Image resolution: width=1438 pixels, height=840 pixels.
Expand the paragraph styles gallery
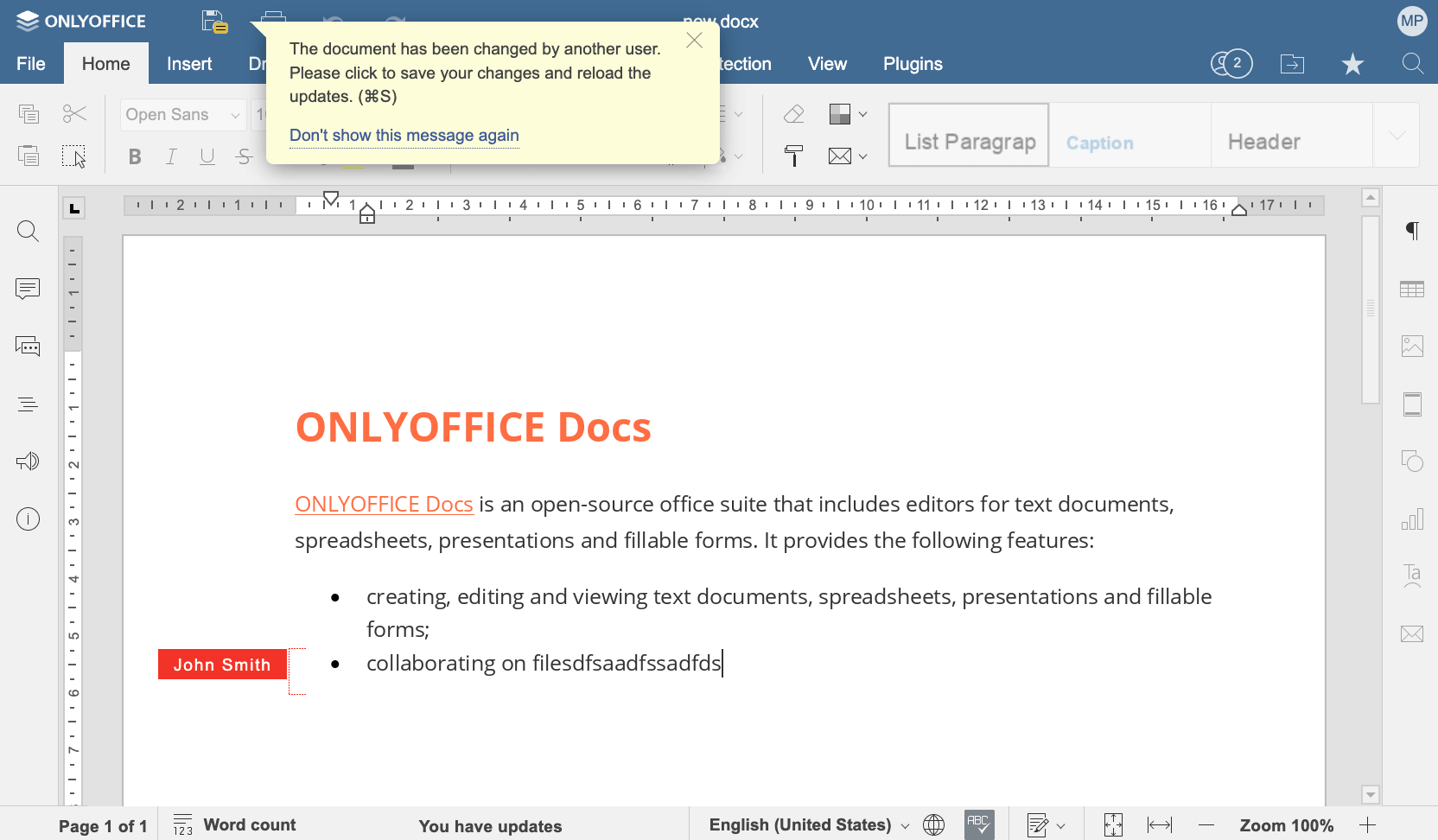tap(1397, 135)
